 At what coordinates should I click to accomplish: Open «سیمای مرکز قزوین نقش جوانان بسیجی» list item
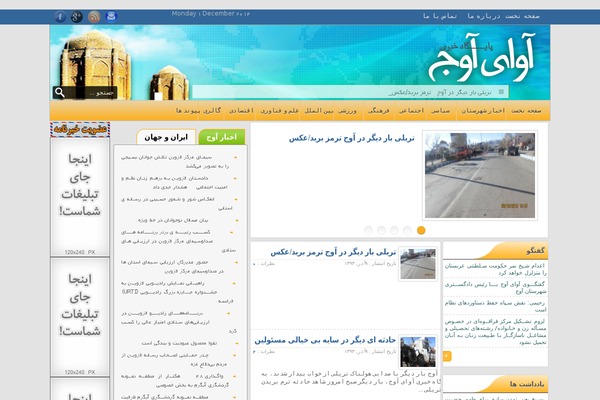[x=174, y=162]
